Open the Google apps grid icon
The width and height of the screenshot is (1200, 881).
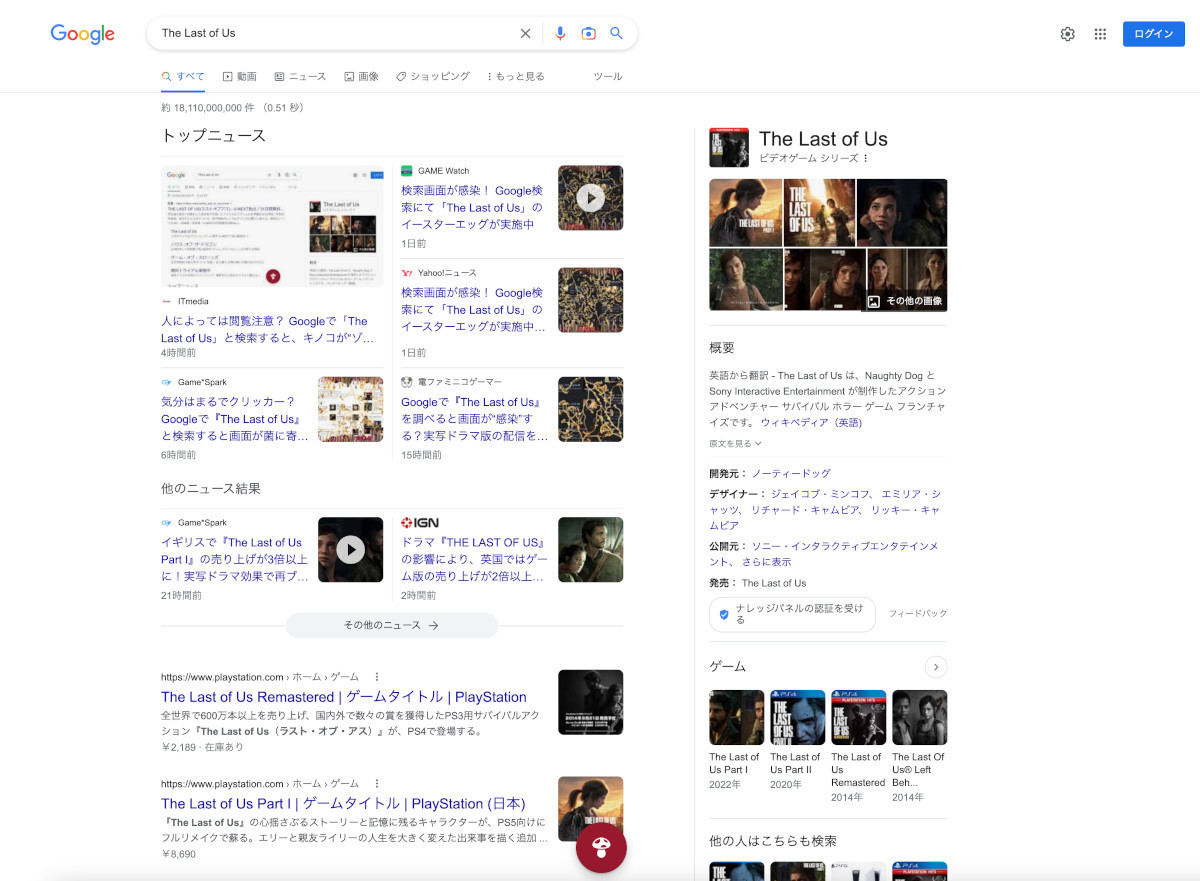(x=1100, y=34)
